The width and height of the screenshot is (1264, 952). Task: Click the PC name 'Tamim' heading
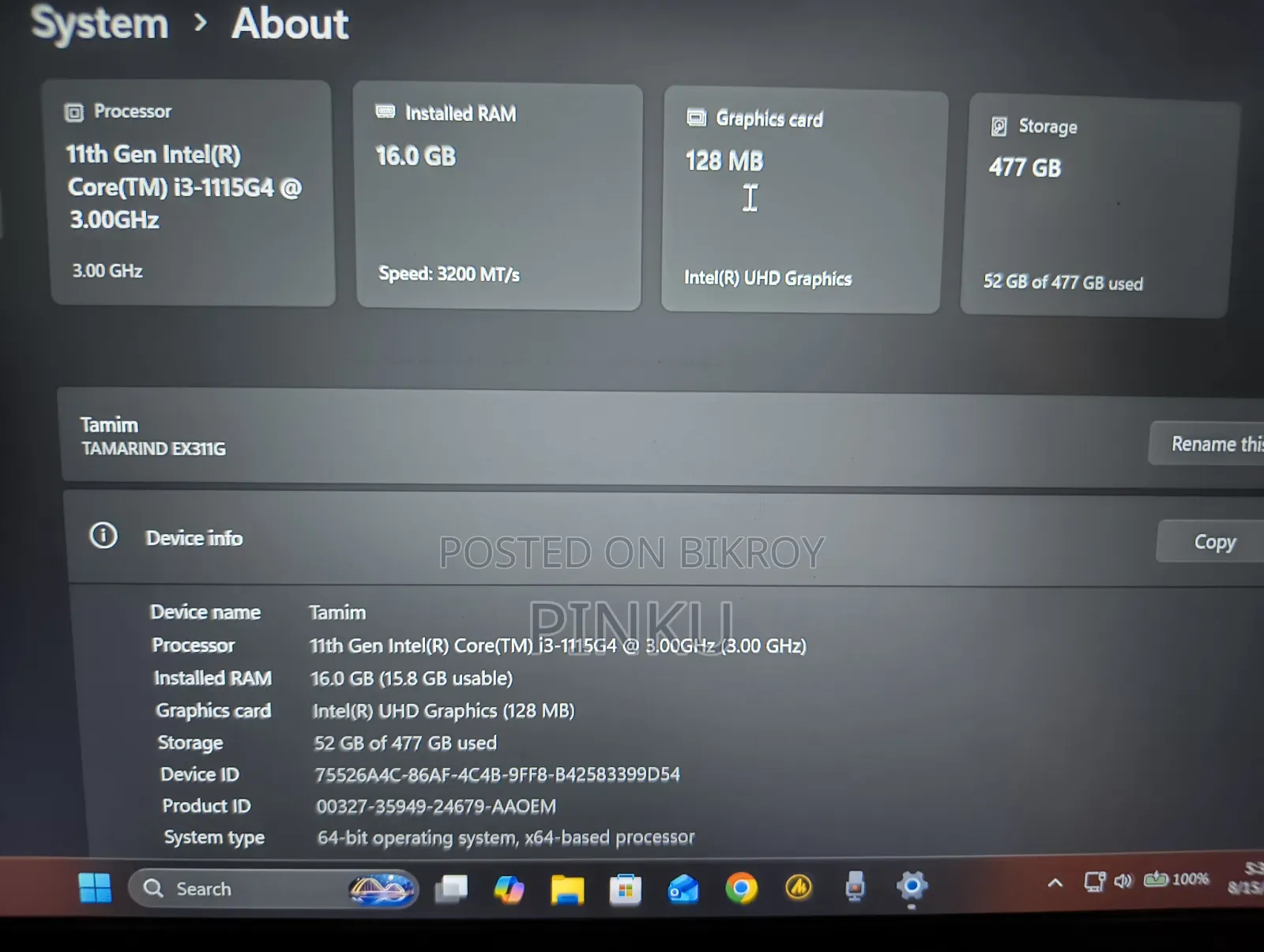(x=109, y=425)
